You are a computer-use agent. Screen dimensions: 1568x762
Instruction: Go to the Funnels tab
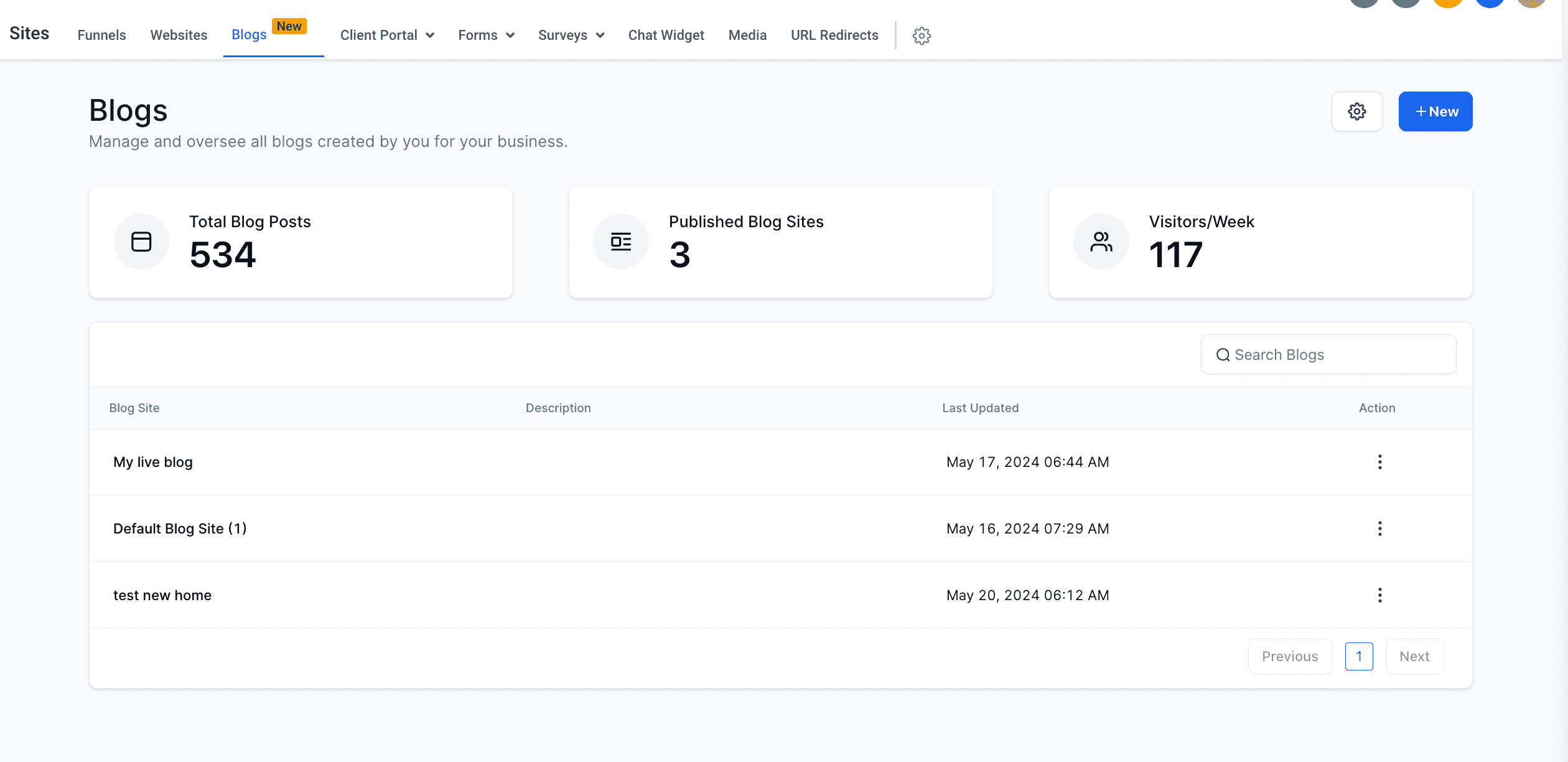[x=102, y=35]
